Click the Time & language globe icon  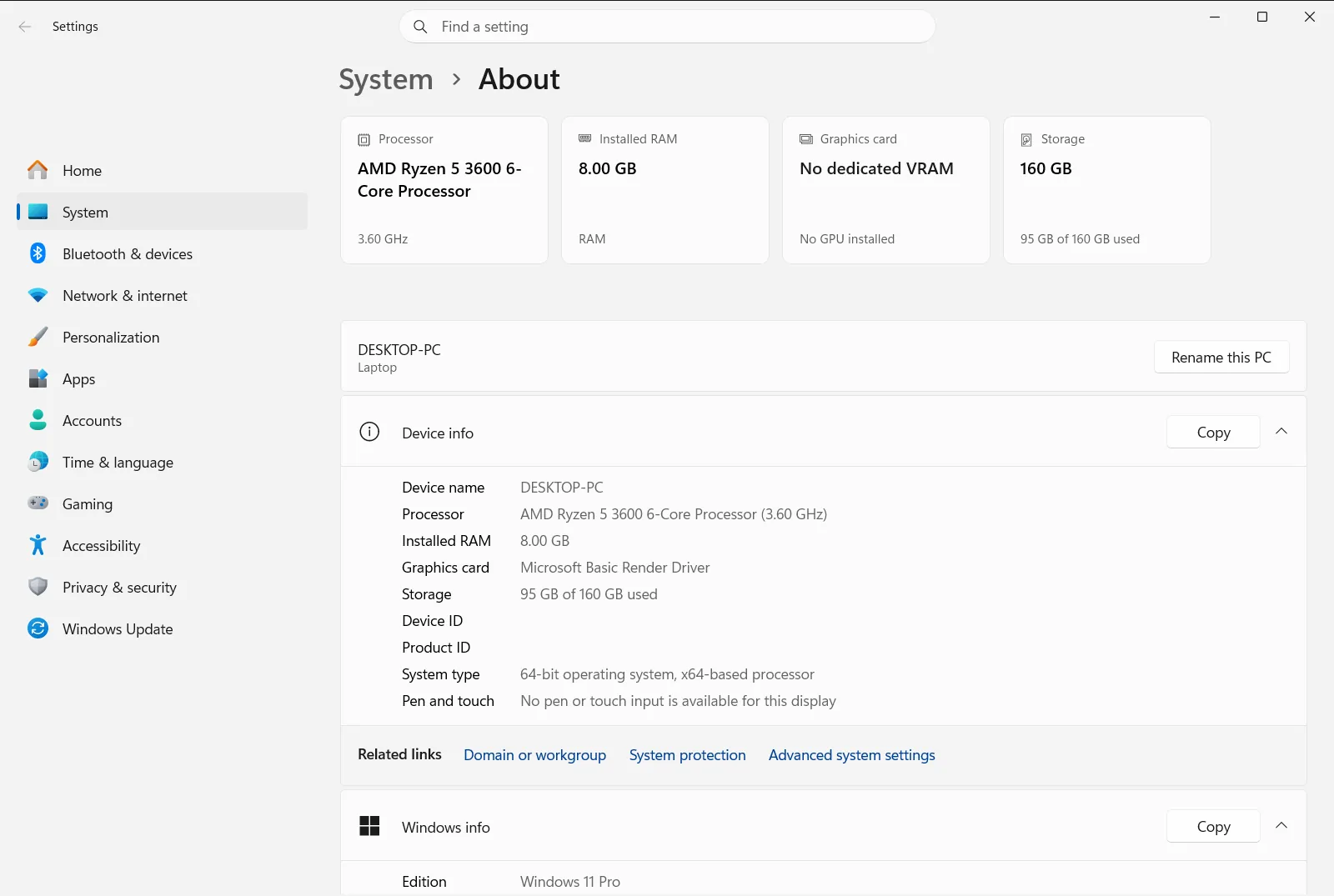(38, 462)
